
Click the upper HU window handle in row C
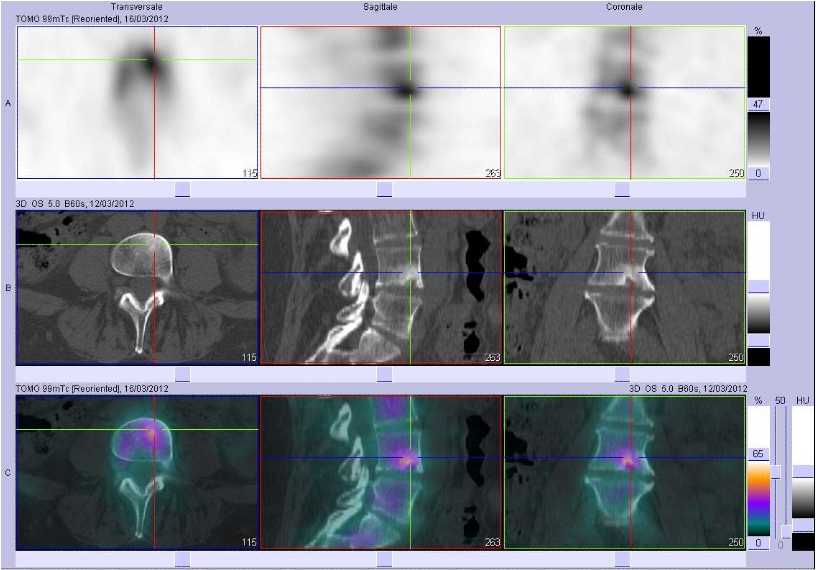tap(804, 472)
